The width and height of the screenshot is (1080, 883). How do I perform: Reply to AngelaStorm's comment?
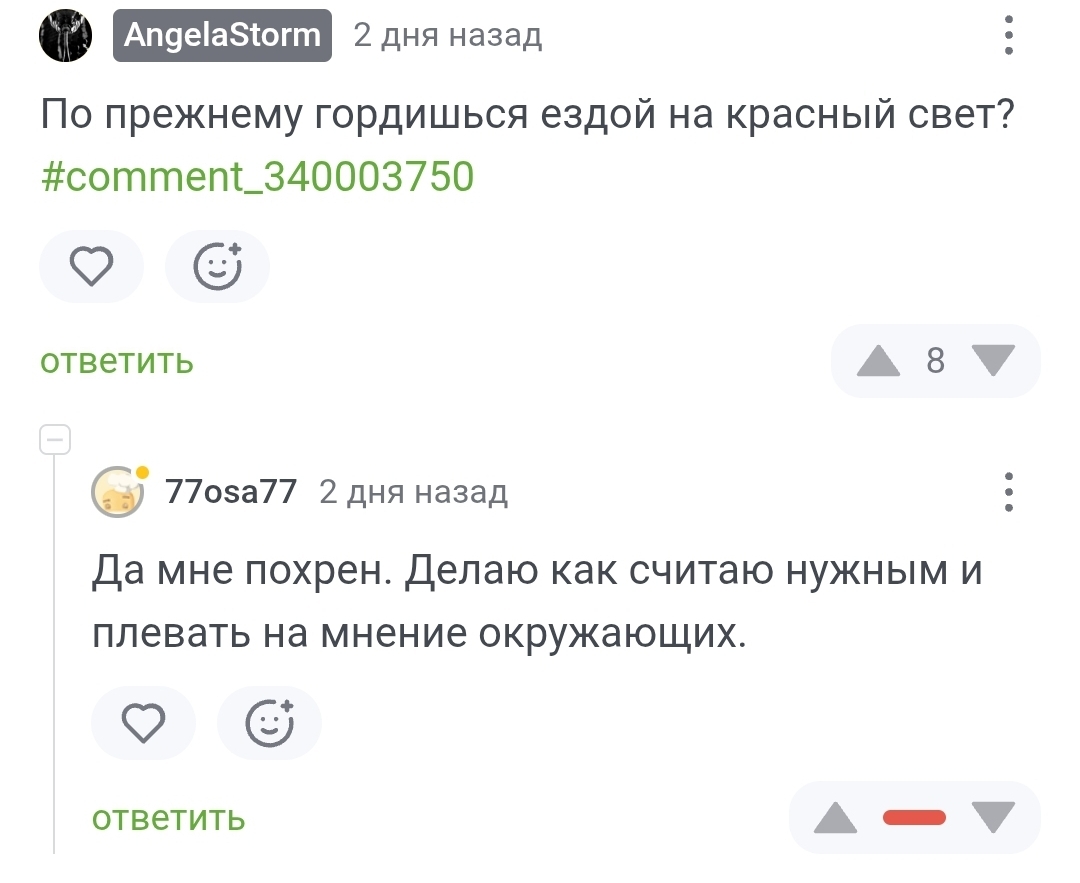tap(117, 361)
